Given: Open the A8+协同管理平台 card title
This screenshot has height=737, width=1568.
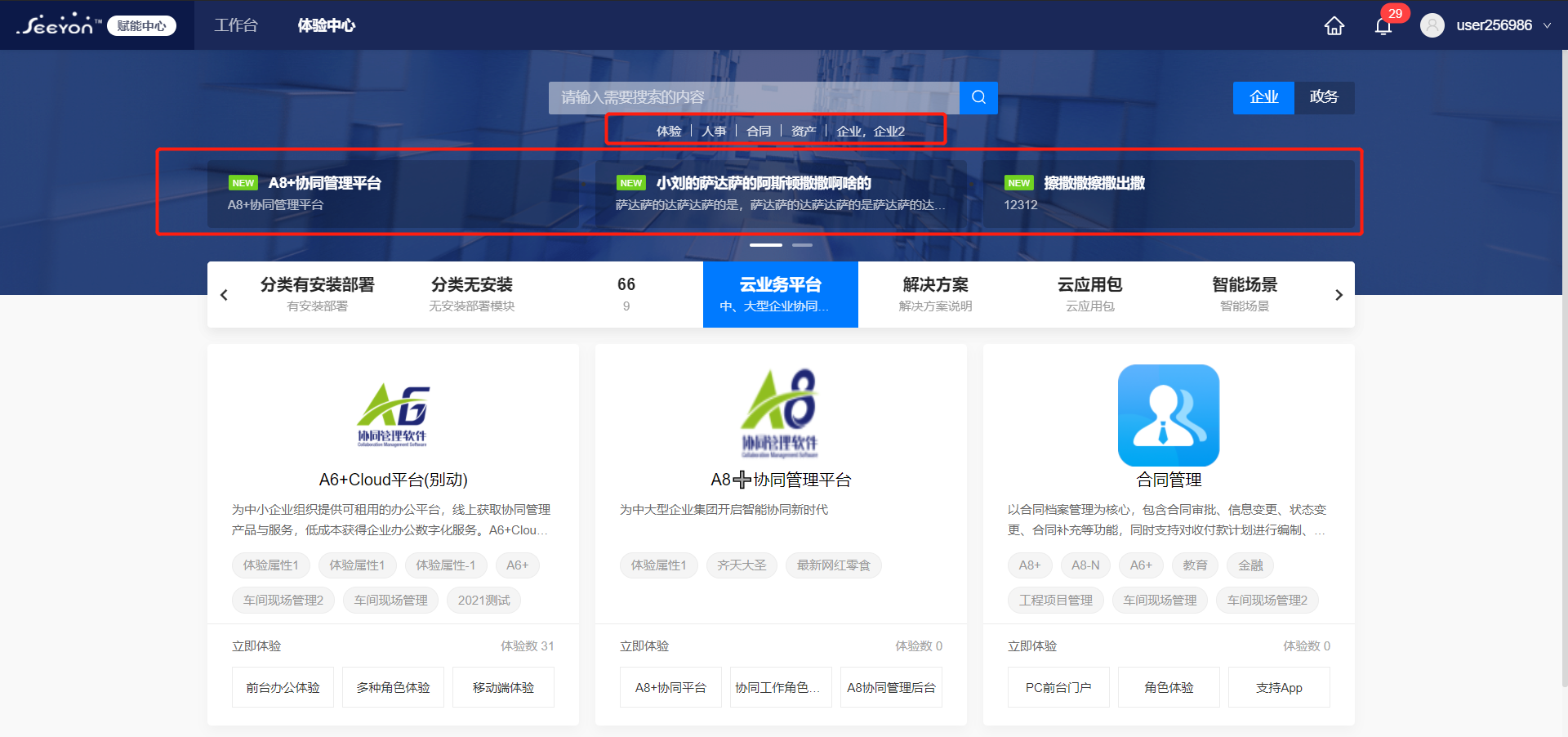Looking at the screenshot, I should tap(781, 480).
